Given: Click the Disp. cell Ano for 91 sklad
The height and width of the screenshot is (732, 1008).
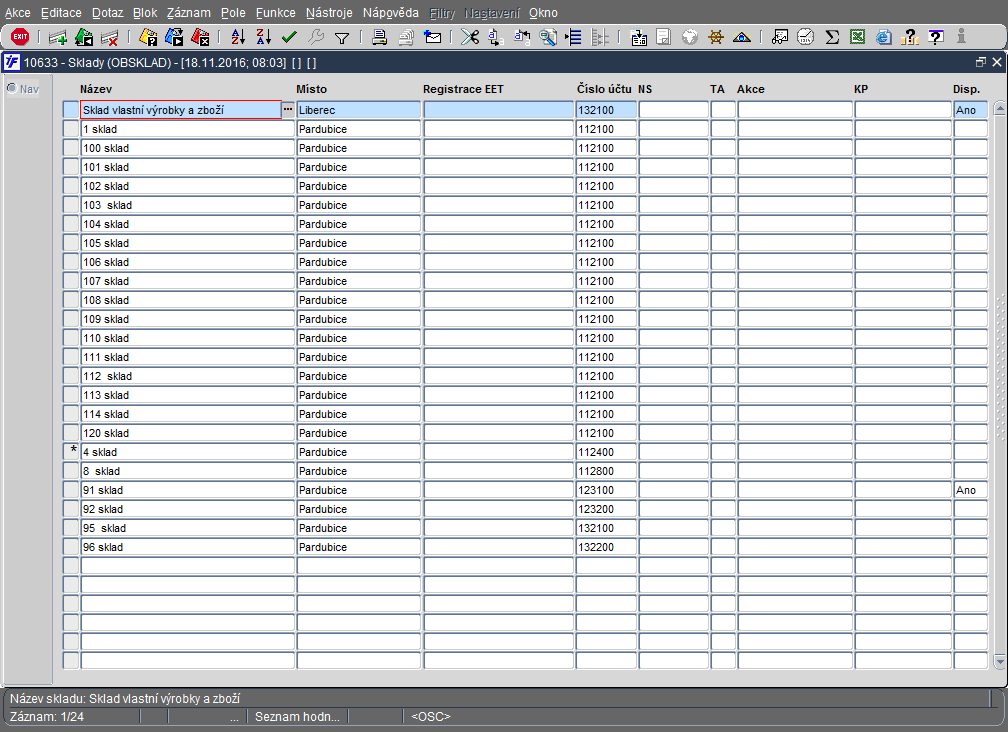Looking at the screenshot, I should [971, 490].
